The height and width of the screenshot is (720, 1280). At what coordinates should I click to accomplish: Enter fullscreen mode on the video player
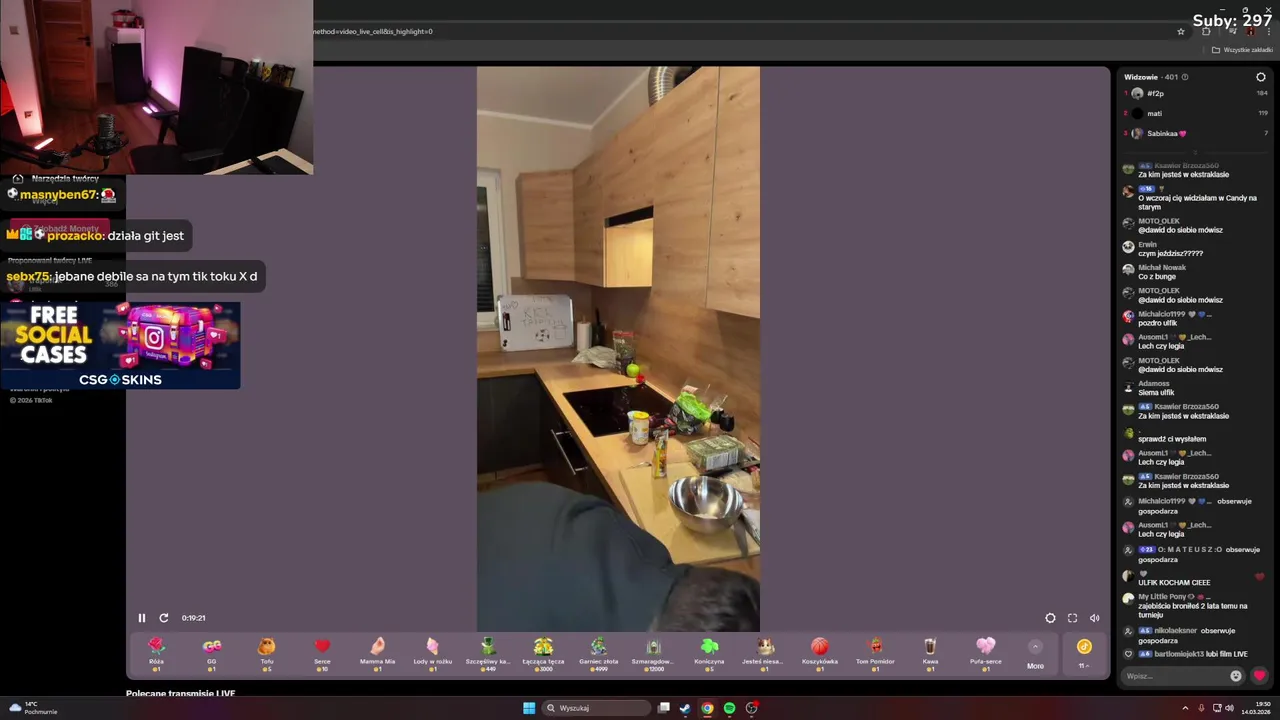[1072, 618]
